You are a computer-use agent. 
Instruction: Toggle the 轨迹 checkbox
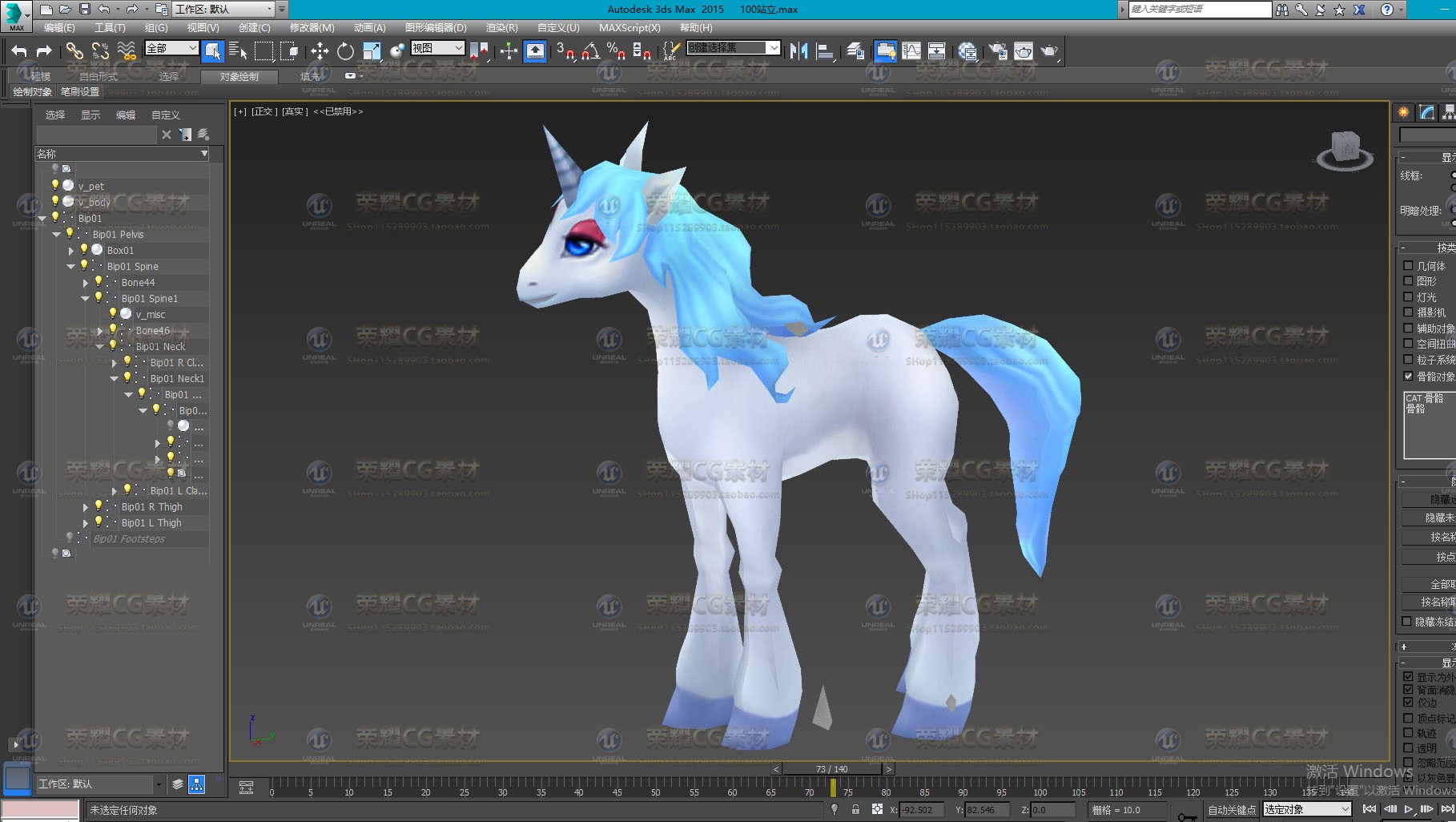click(1408, 732)
